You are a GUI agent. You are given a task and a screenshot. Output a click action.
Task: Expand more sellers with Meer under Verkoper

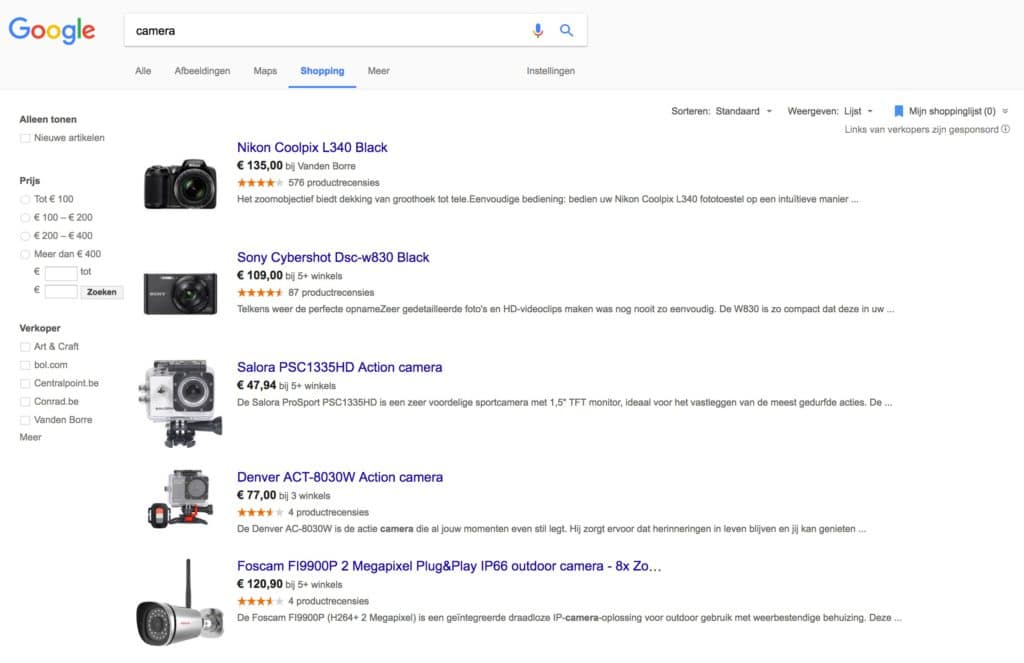pyautogui.click(x=30, y=437)
